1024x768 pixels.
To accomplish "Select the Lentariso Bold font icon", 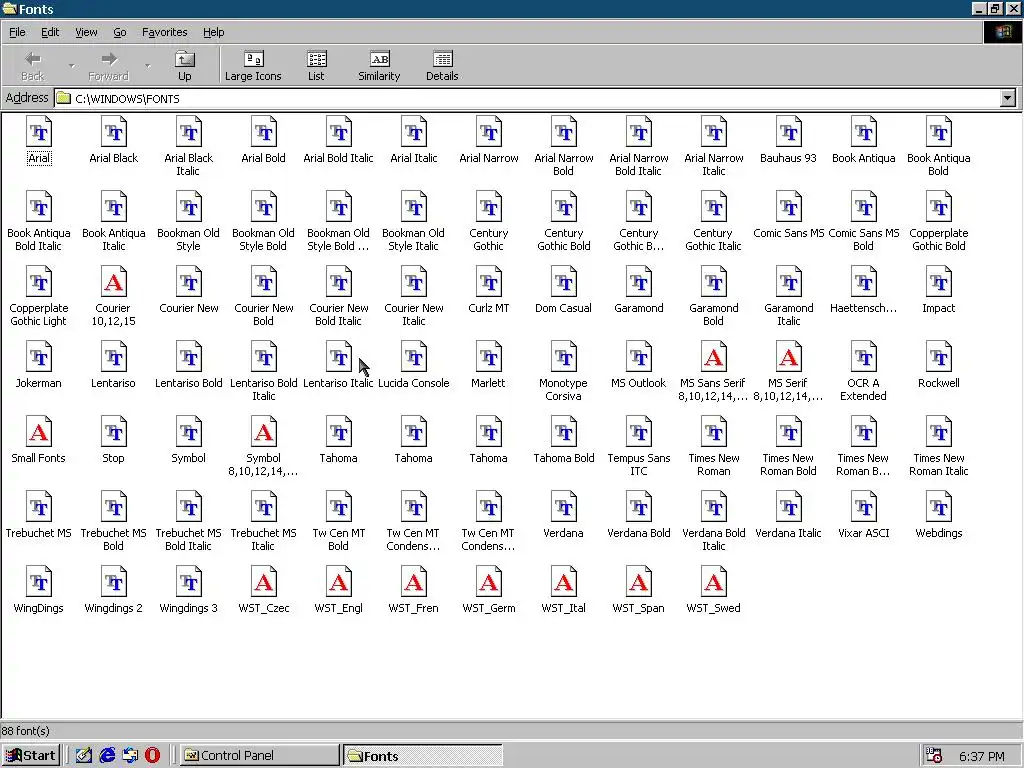I will coord(189,358).
